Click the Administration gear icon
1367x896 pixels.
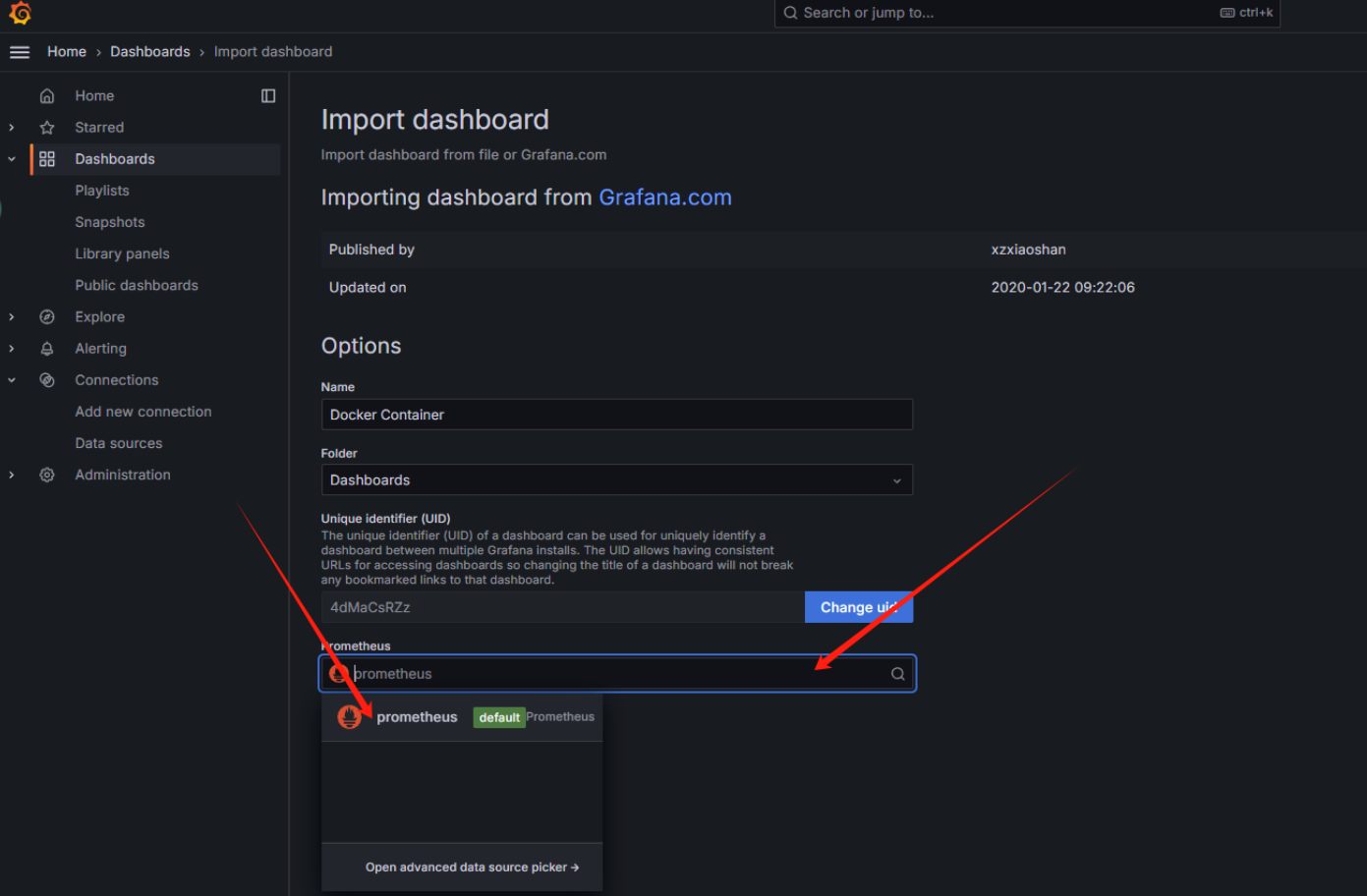(x=47, y=475)
